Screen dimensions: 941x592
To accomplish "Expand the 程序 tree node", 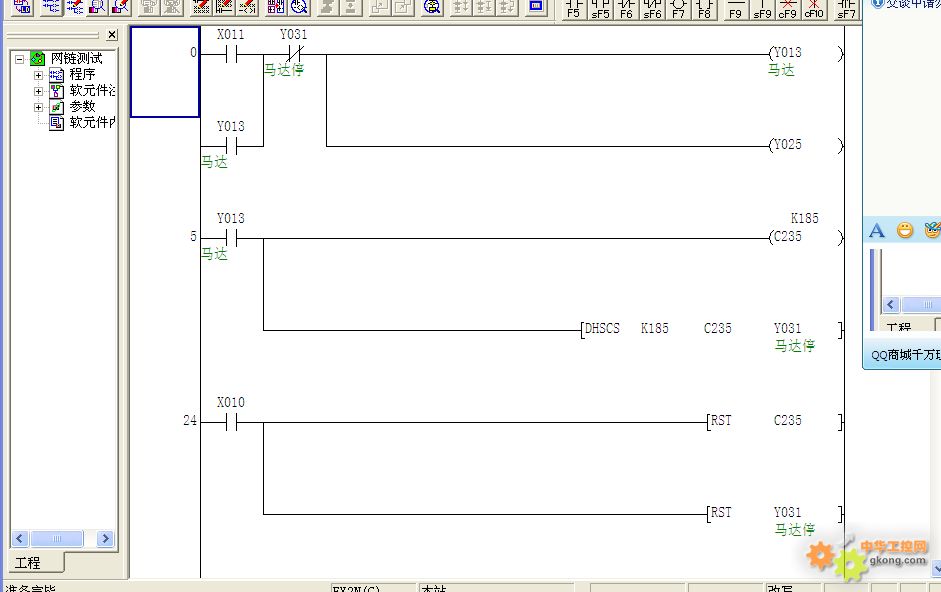I will [x=39, y=75].
